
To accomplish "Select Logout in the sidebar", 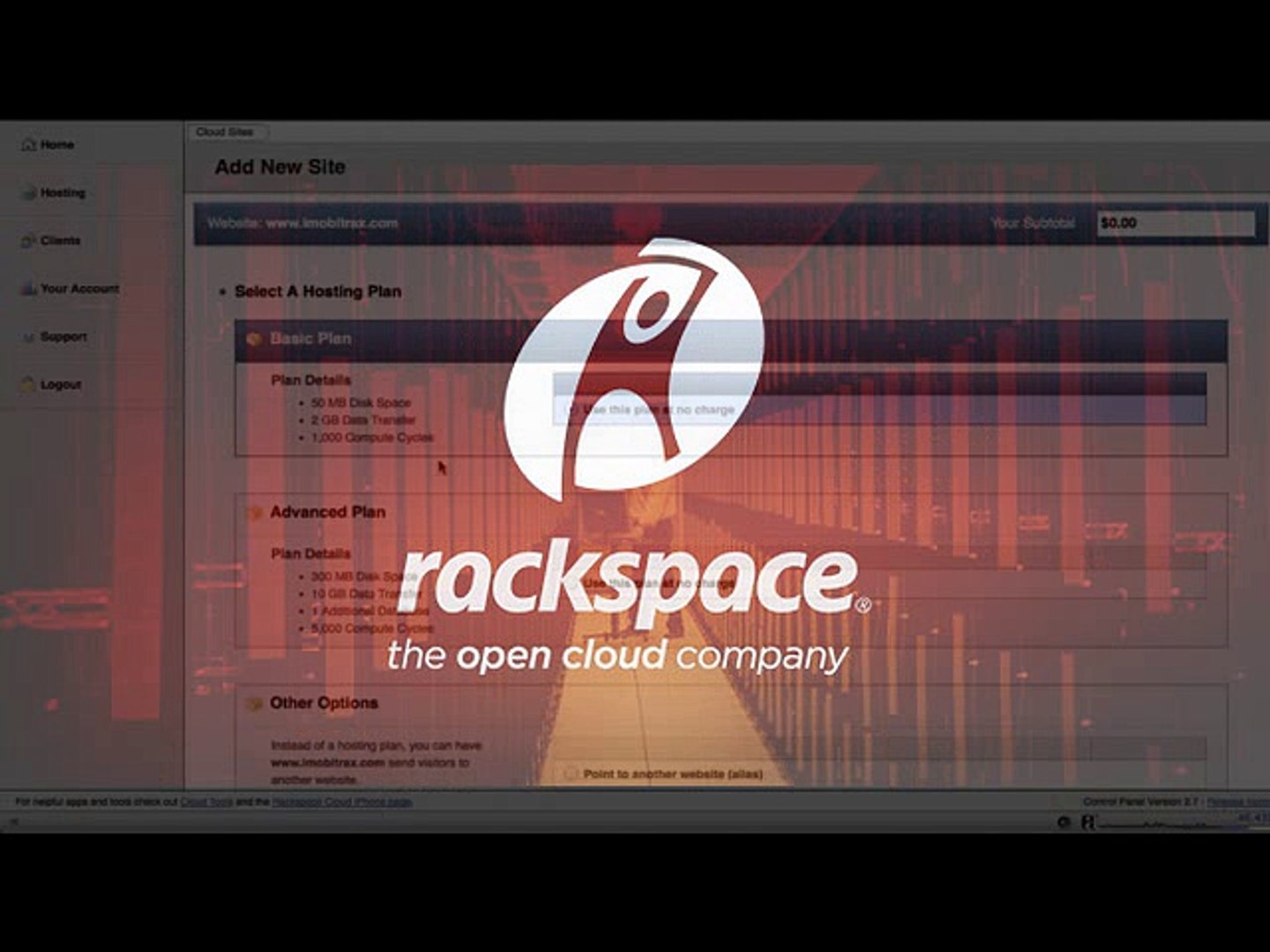I will (x=61, y=384).
